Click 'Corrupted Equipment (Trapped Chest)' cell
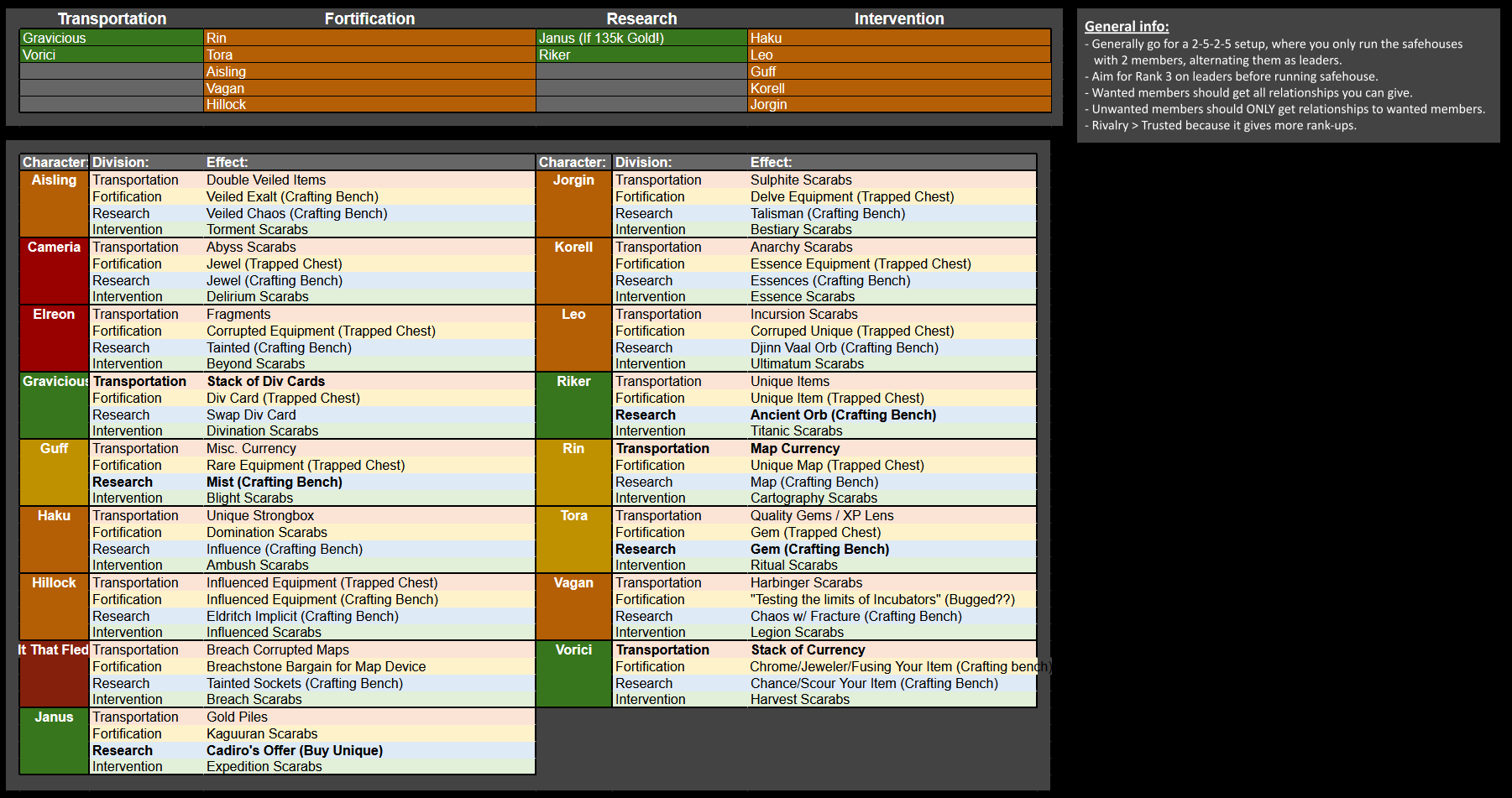The width and height of the screenshot is (1512, 798). click(x=369, y=331)
